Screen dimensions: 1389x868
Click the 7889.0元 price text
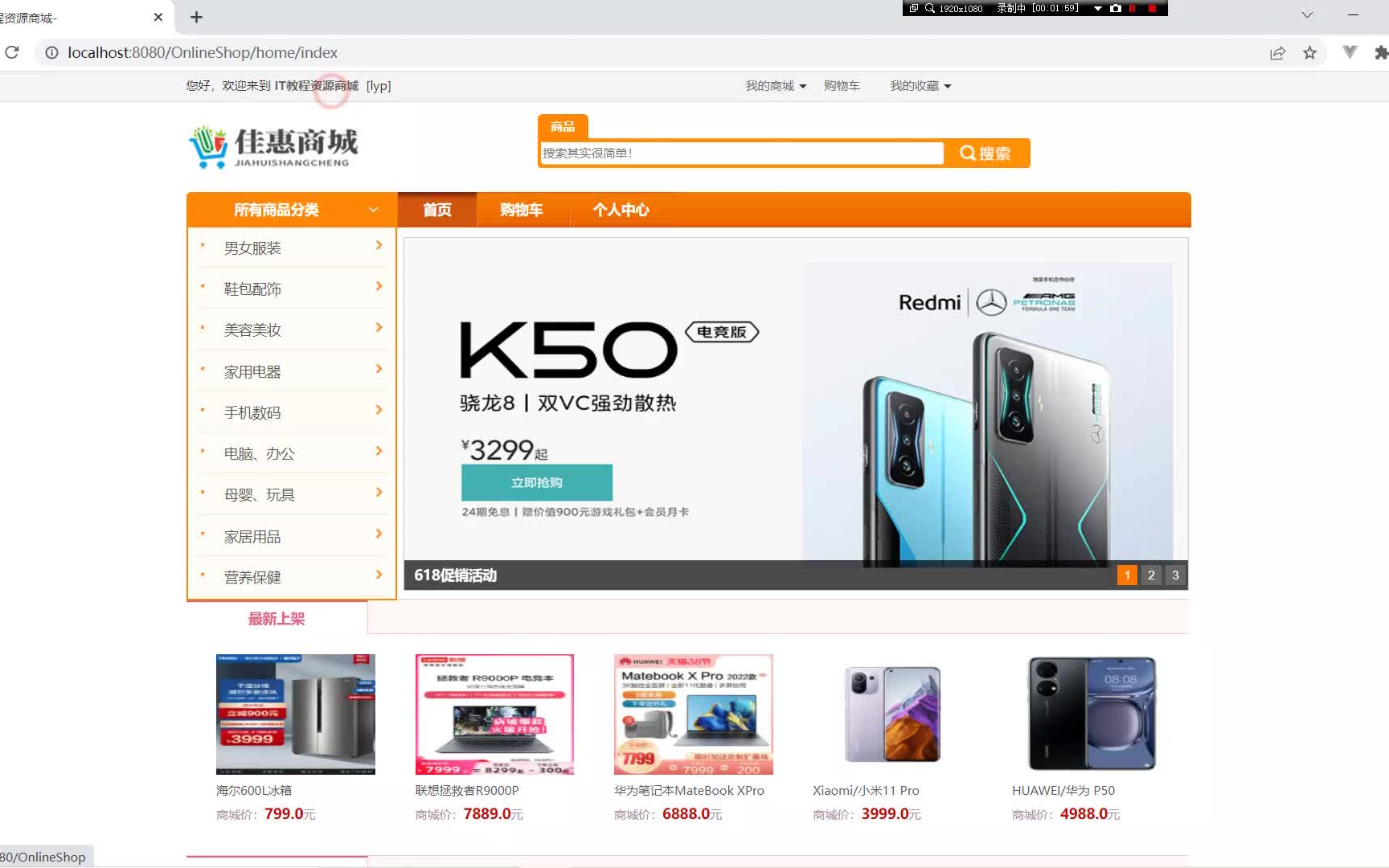493,813
